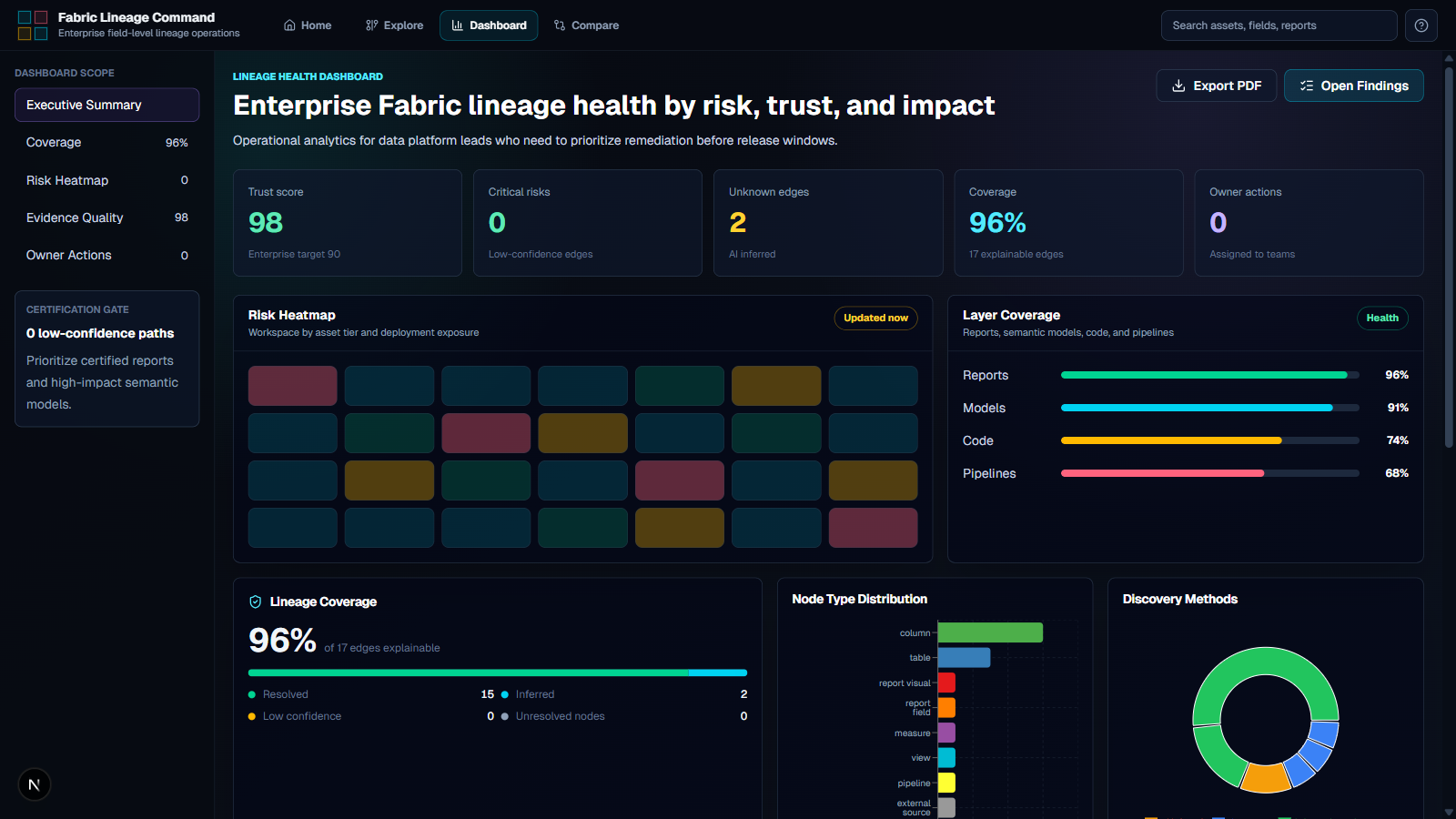The image size is (1456, 819).
Task: Click the '17 explainable edges' text
Action: point(1016,254)
